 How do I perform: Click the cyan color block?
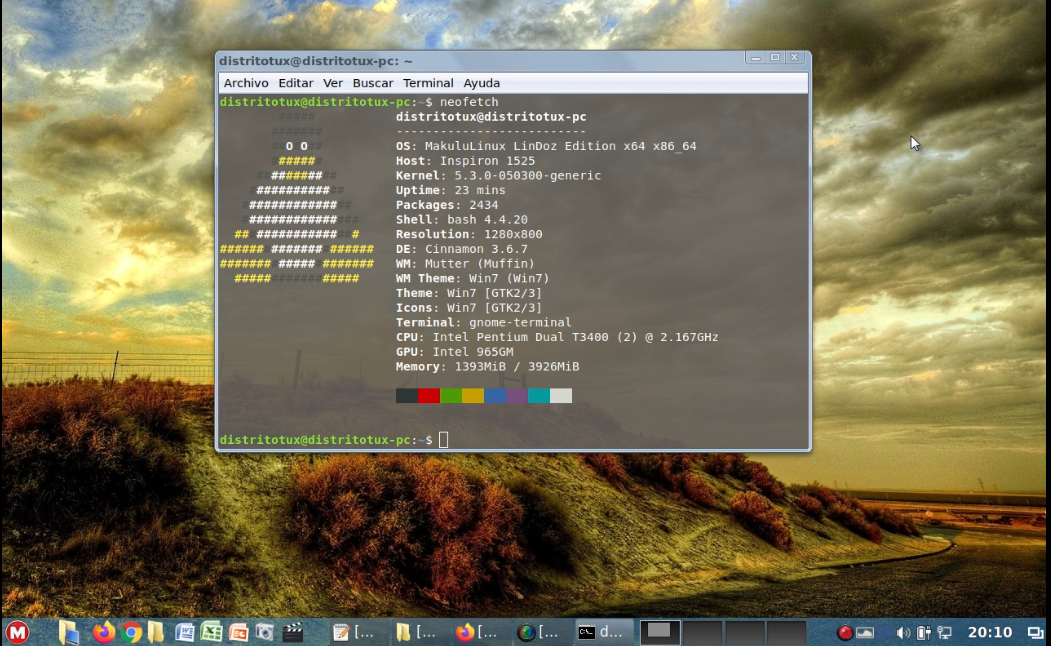[539, 395]
